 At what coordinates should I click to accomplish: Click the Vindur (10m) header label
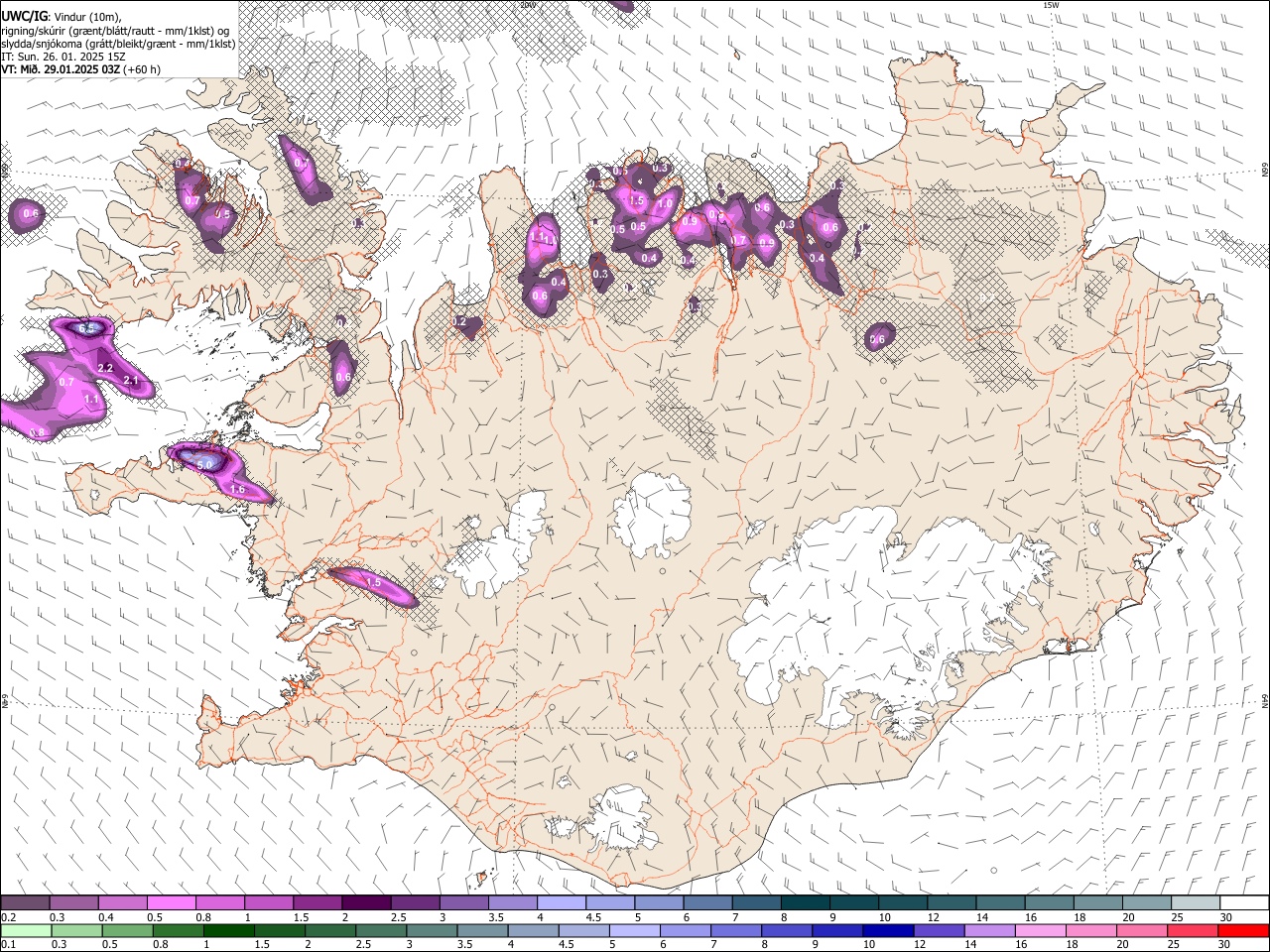[87, 16]
